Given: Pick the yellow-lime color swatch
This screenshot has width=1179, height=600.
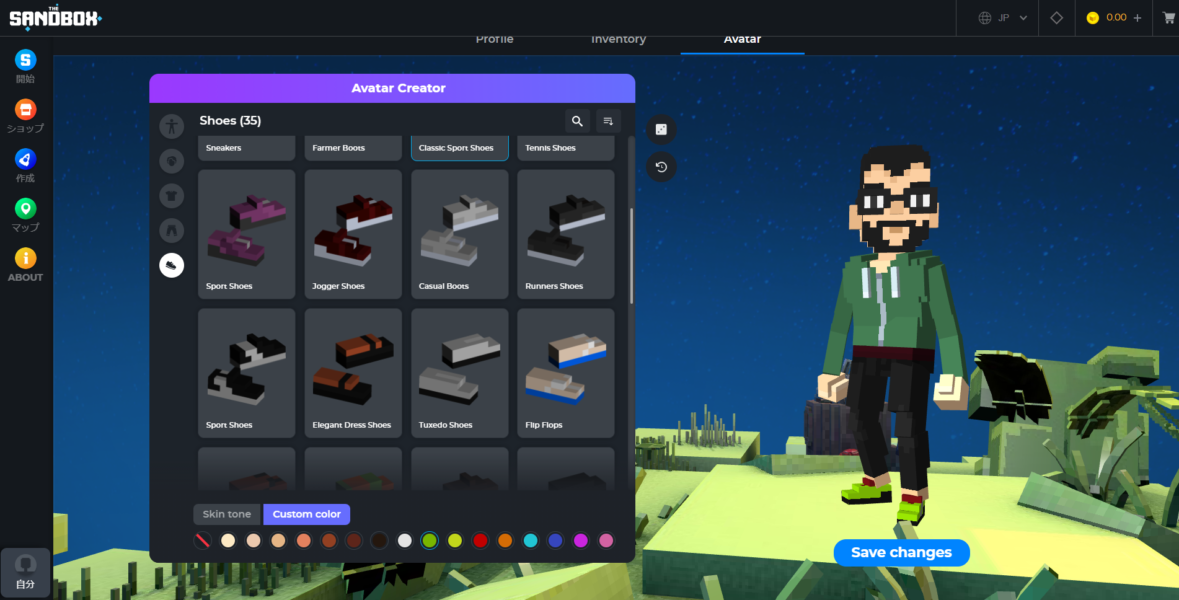Looking at the screenshot, I should (x=455, y=541).
